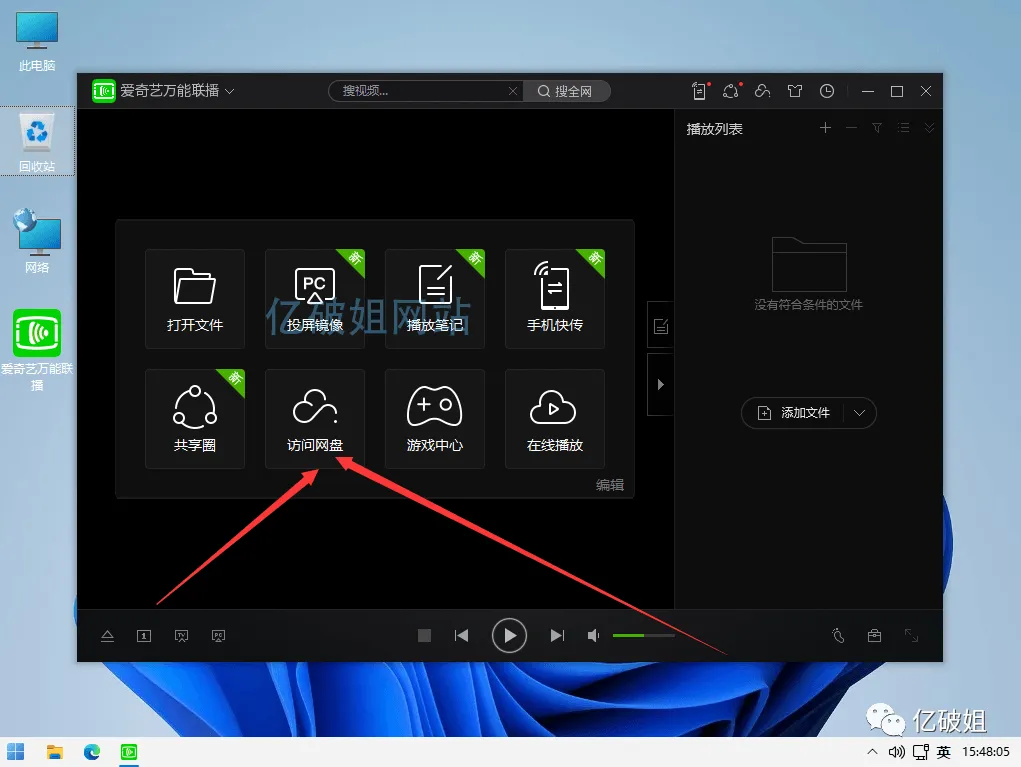Open the phone transfer icon in the title bar
The image size is (1021, 767).
(699, 91)
